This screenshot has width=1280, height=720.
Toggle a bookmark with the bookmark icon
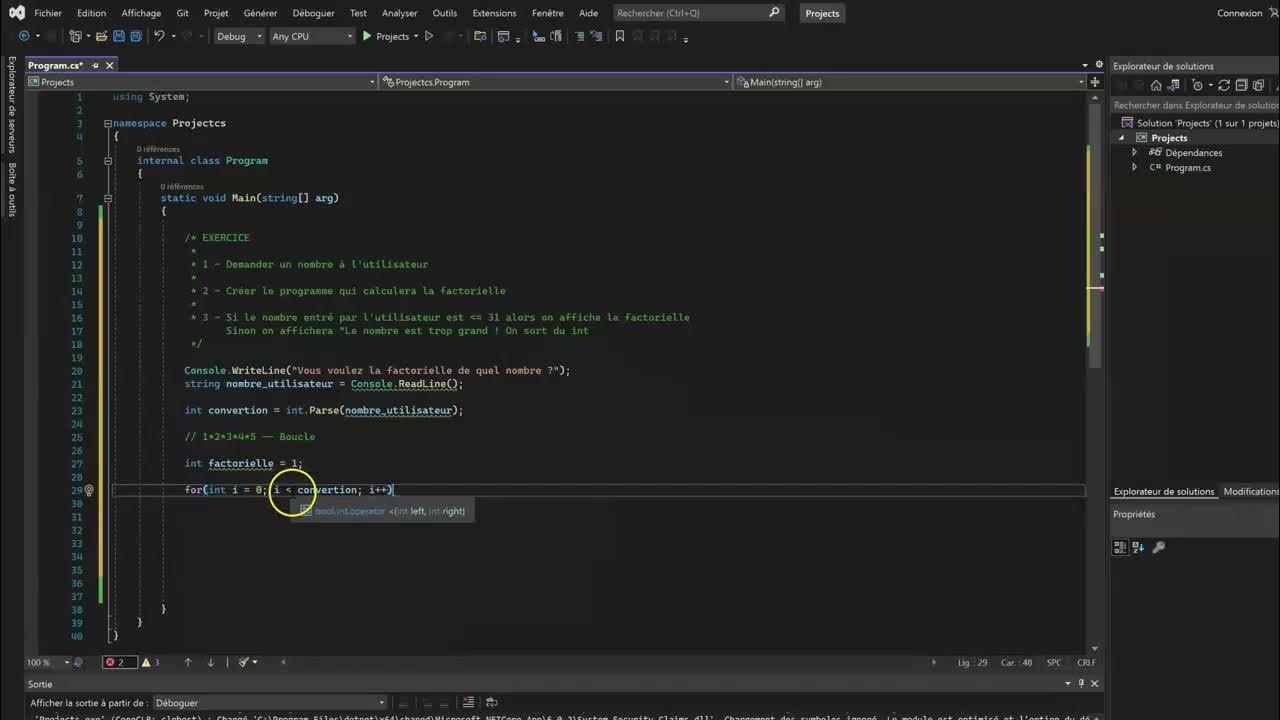pos(620,36)
